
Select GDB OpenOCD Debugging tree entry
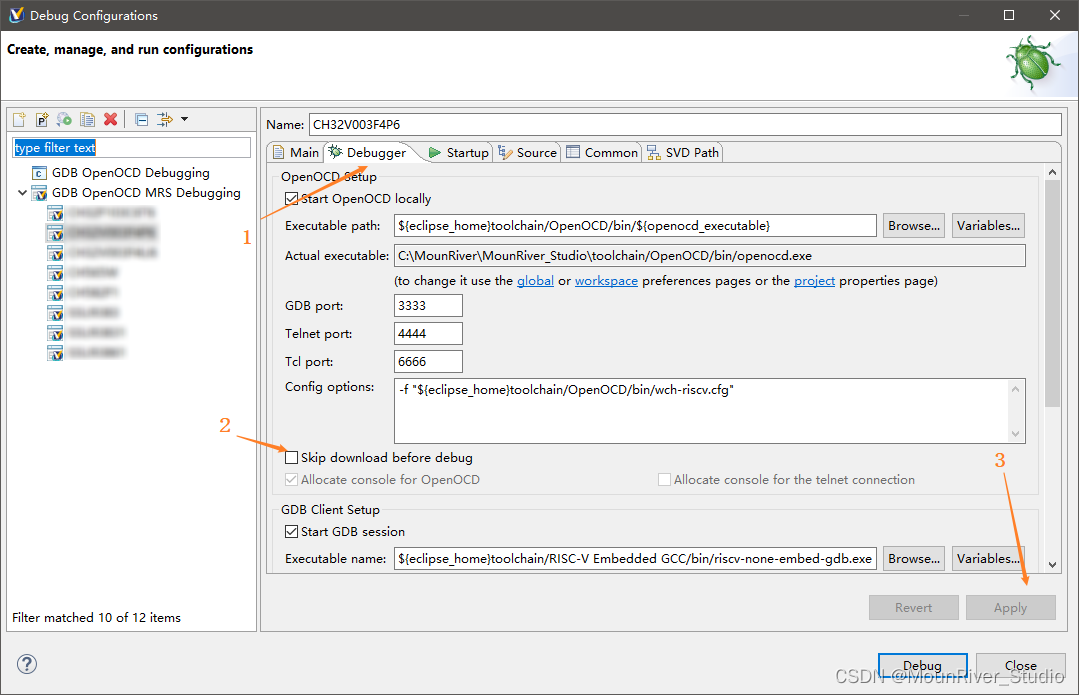pyautogui.click(x=131, y=173)
